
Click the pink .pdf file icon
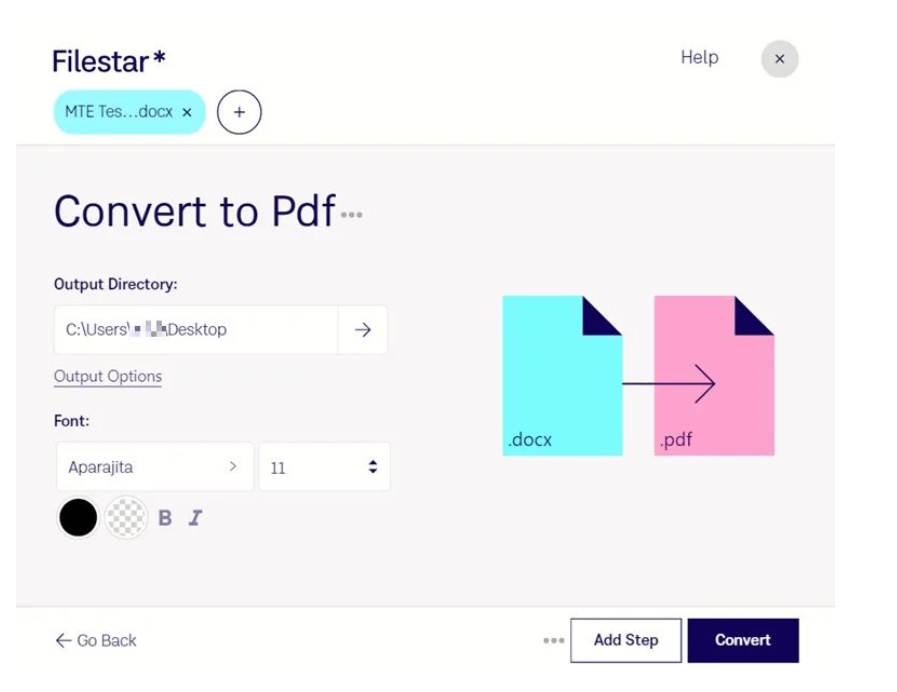[x=715, y=375]
